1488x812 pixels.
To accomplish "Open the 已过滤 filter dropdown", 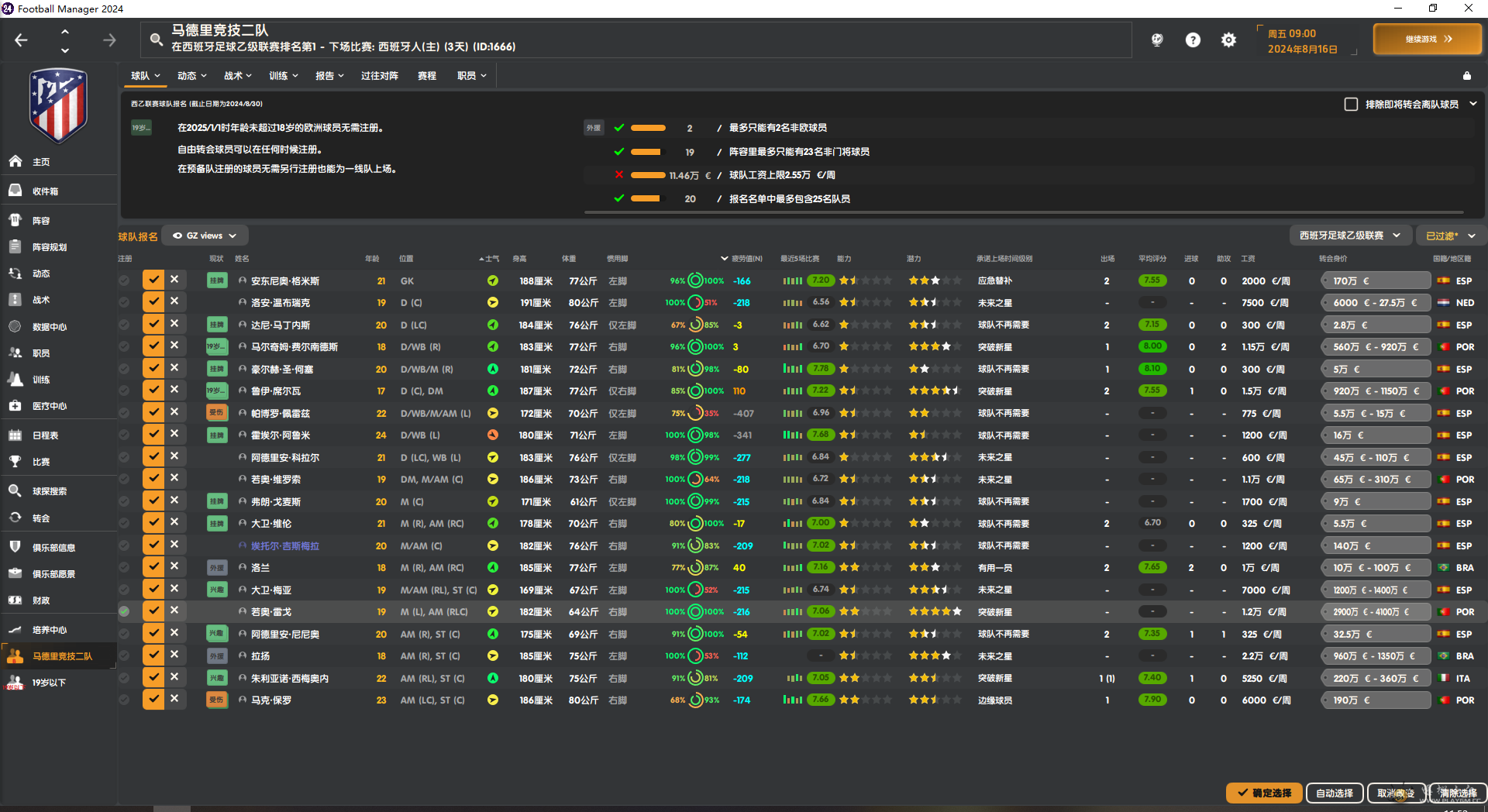I will pos(1451,236).
